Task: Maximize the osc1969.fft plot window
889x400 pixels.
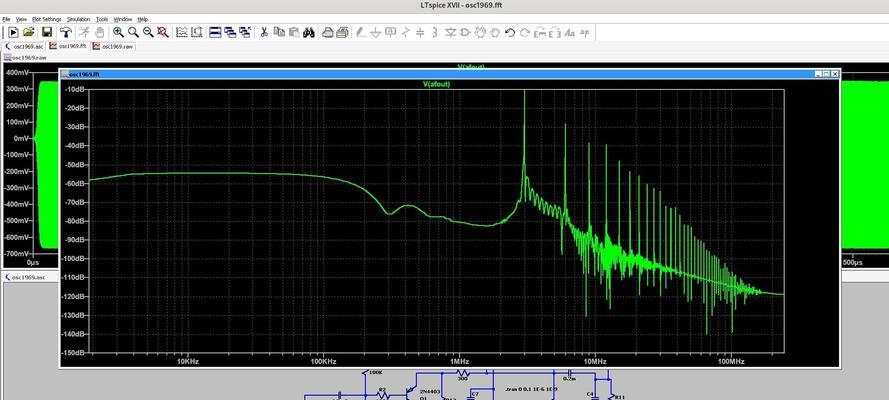Action: click(x=826, y=74)
